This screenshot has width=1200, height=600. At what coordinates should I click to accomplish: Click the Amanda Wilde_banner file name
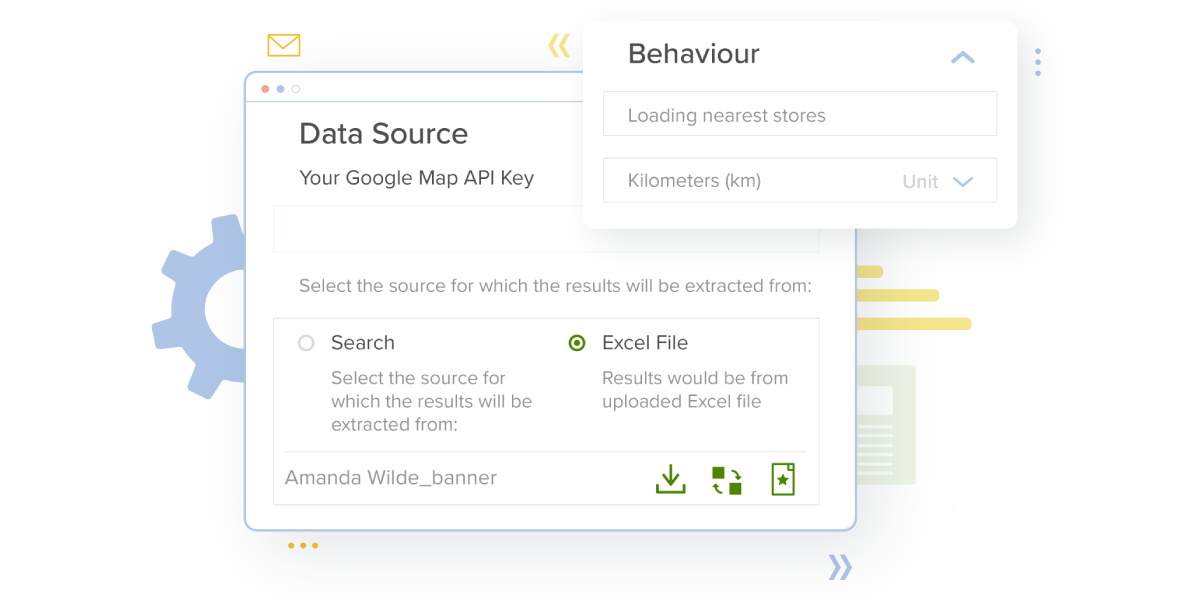(391, 478)
